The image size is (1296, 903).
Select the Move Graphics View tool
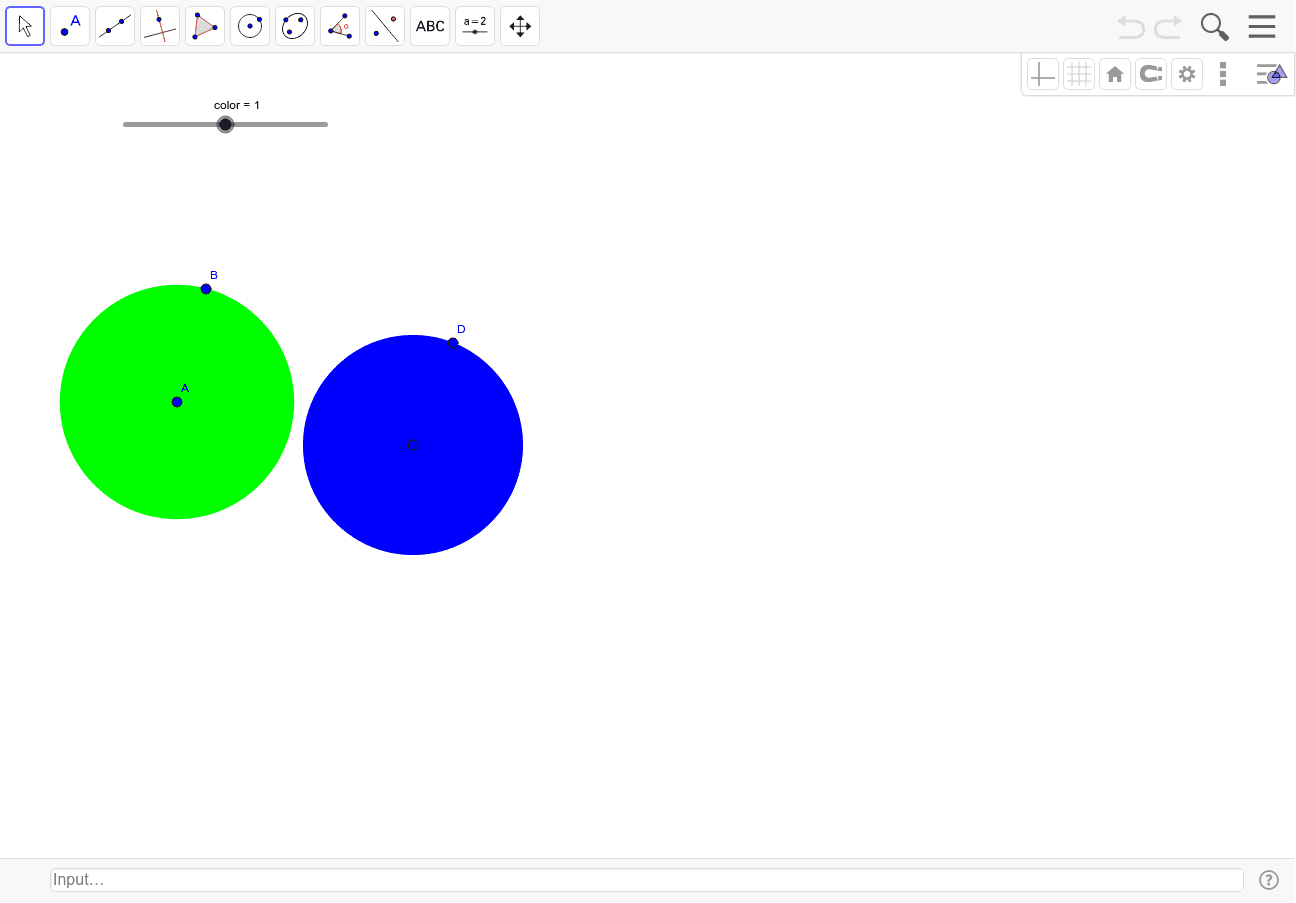tap(520, 26)
